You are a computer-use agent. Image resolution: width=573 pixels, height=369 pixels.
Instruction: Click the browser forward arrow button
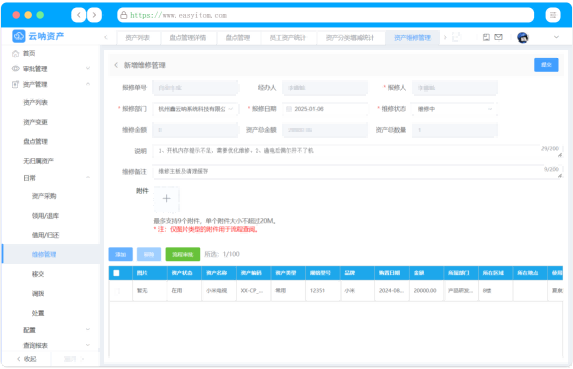click(x=95, y=15)
